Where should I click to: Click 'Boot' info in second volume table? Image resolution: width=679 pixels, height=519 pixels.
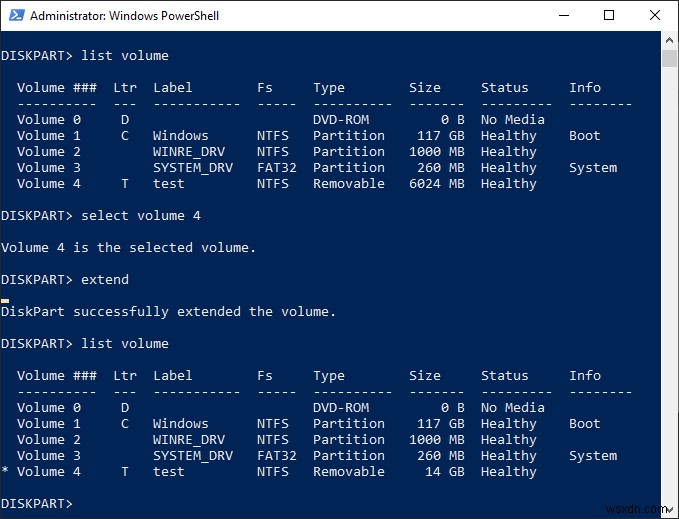[x=585, y=423]
